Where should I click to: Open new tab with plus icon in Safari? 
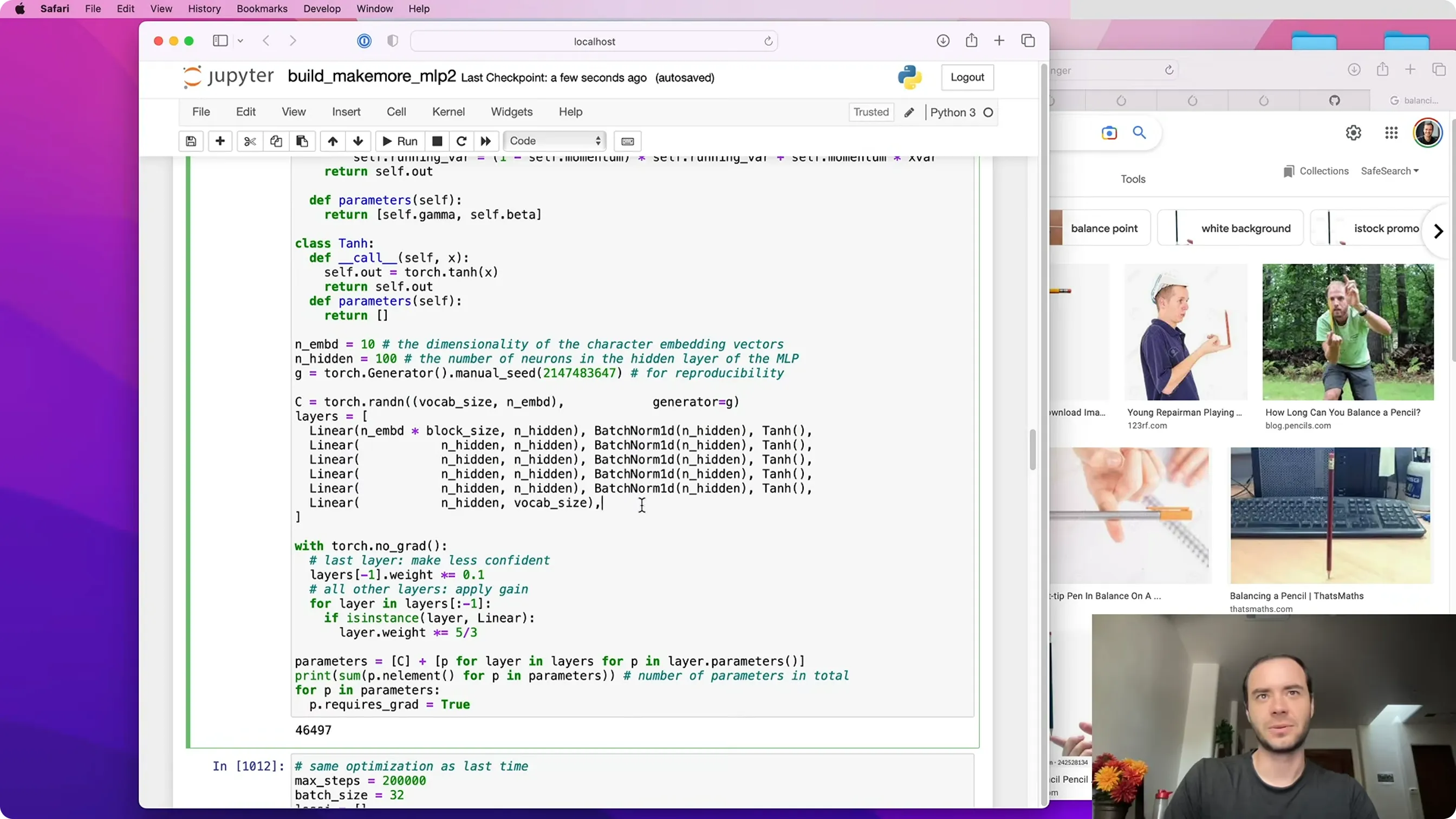(x=999, y=41)
